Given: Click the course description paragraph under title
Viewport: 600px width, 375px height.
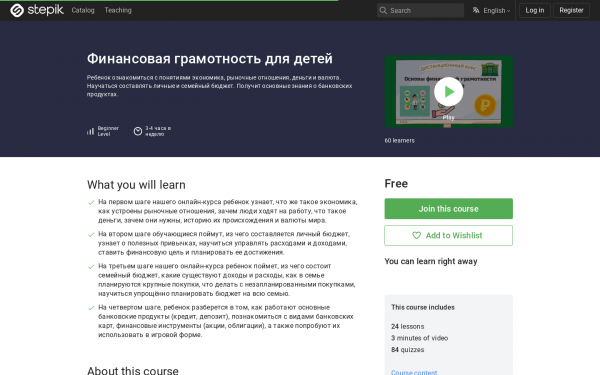Looking at the screenshot, I should coord(219,86).
